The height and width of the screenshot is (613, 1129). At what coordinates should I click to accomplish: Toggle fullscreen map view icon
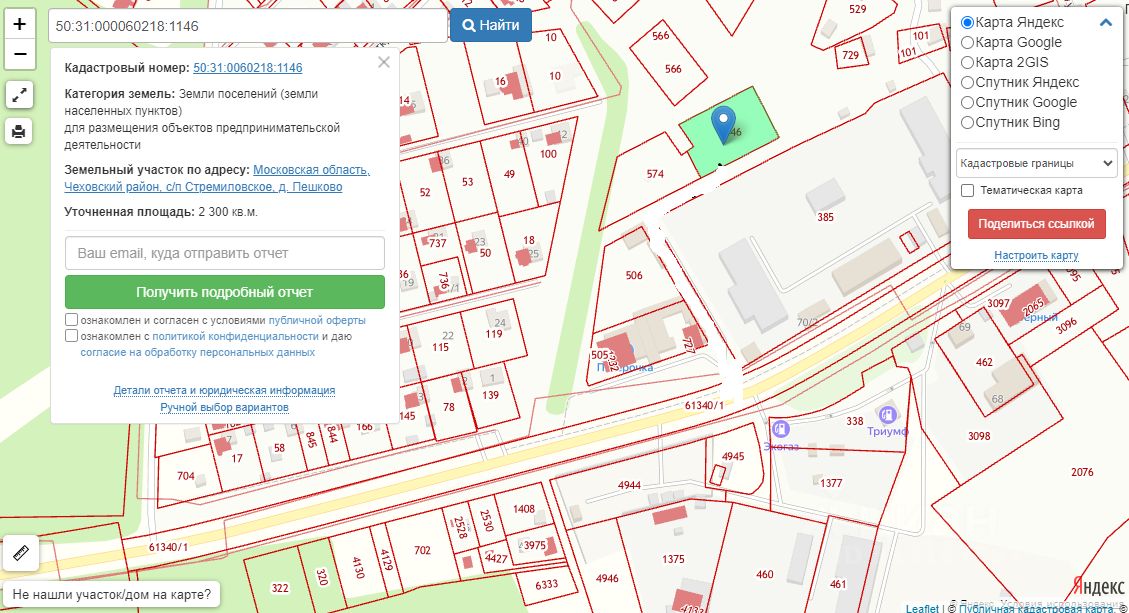point(20,95)
